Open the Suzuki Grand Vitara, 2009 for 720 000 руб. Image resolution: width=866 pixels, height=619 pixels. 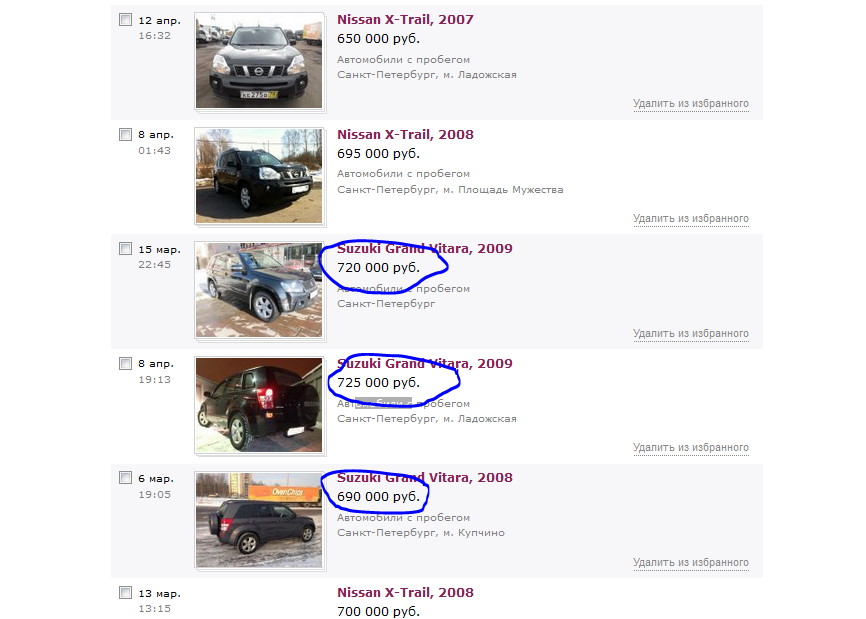pos(425,248)
